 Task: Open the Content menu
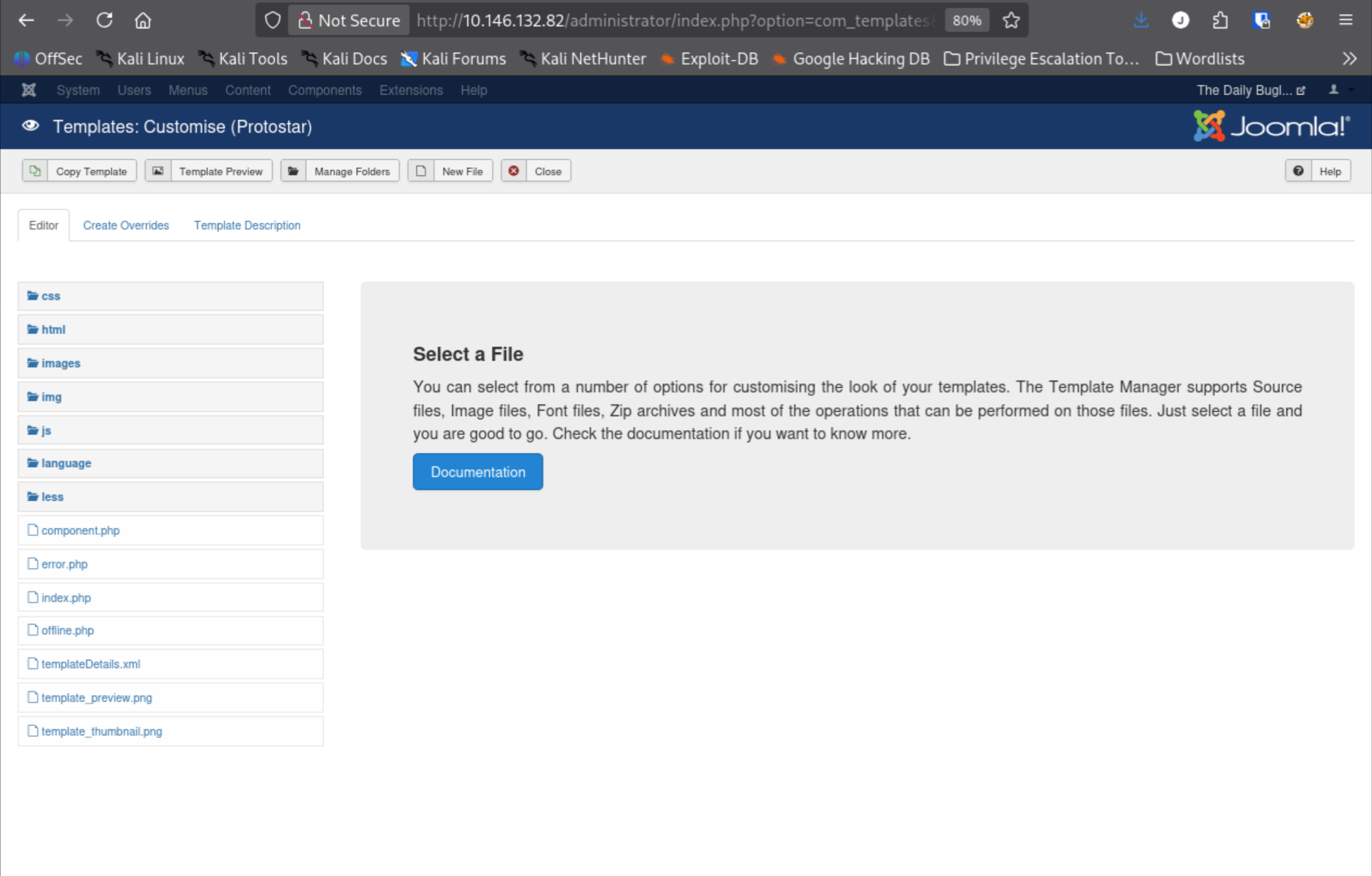click(x=247, y=90)
